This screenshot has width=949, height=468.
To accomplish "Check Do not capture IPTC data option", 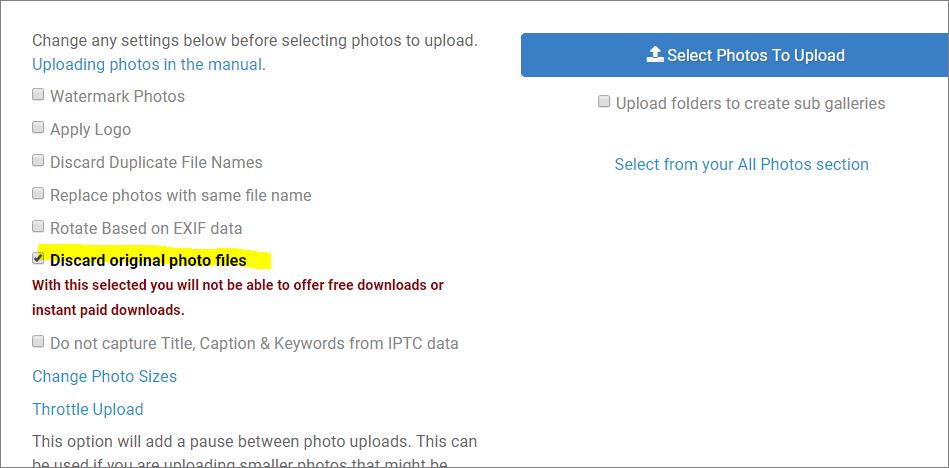I will point(38,342).
